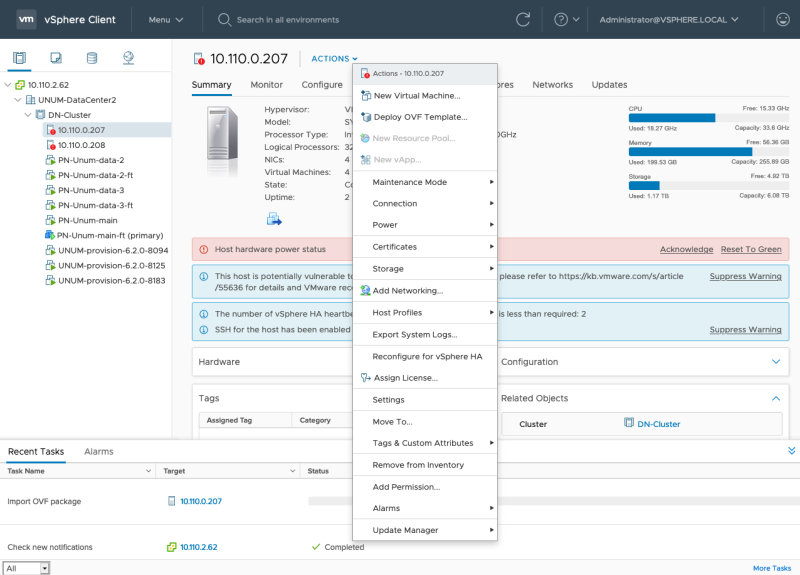Click Reset To Green link

tap(751, 249)
